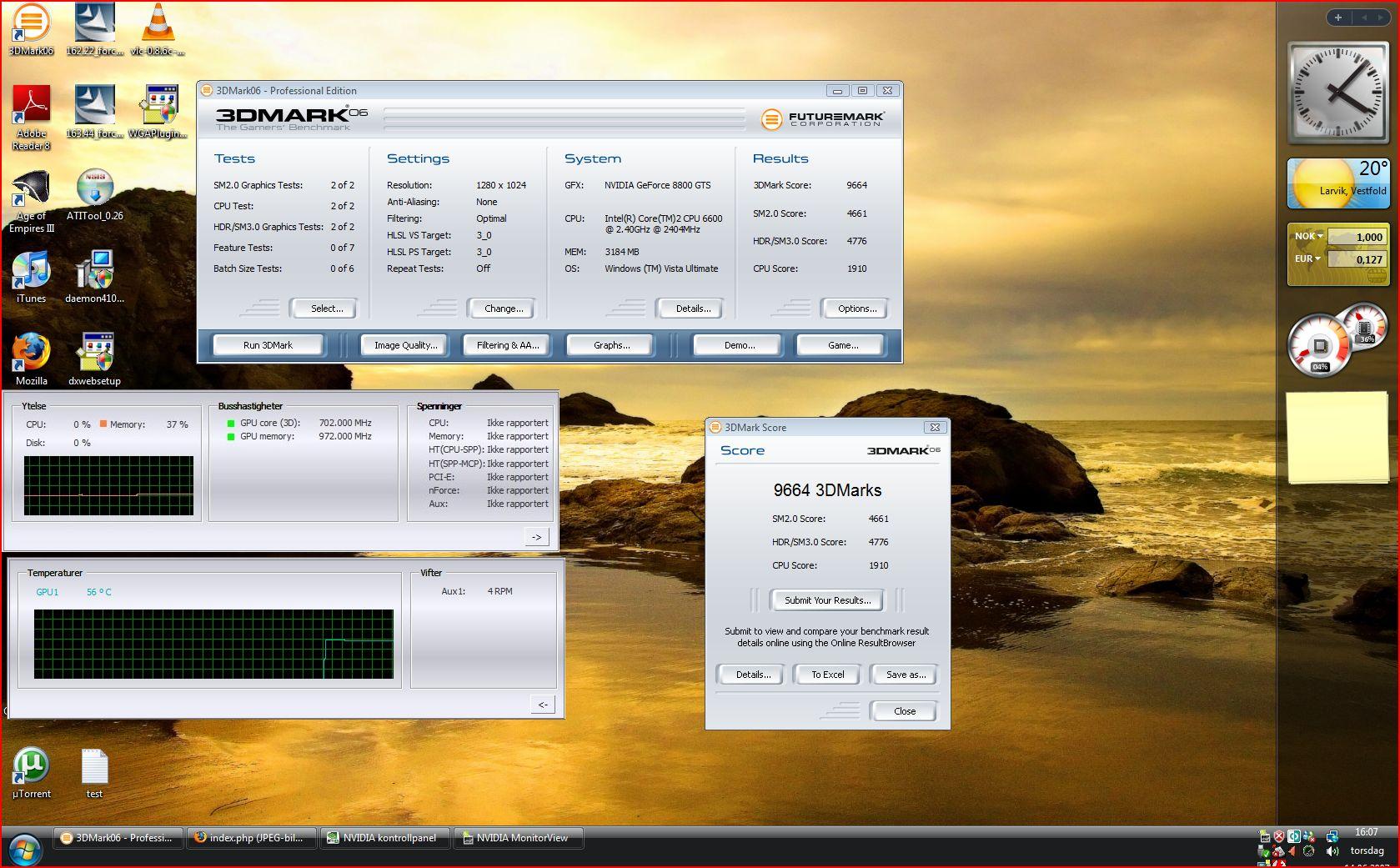
Task: Open the WGAPlugin desktop icon
Action: point(158,112)
